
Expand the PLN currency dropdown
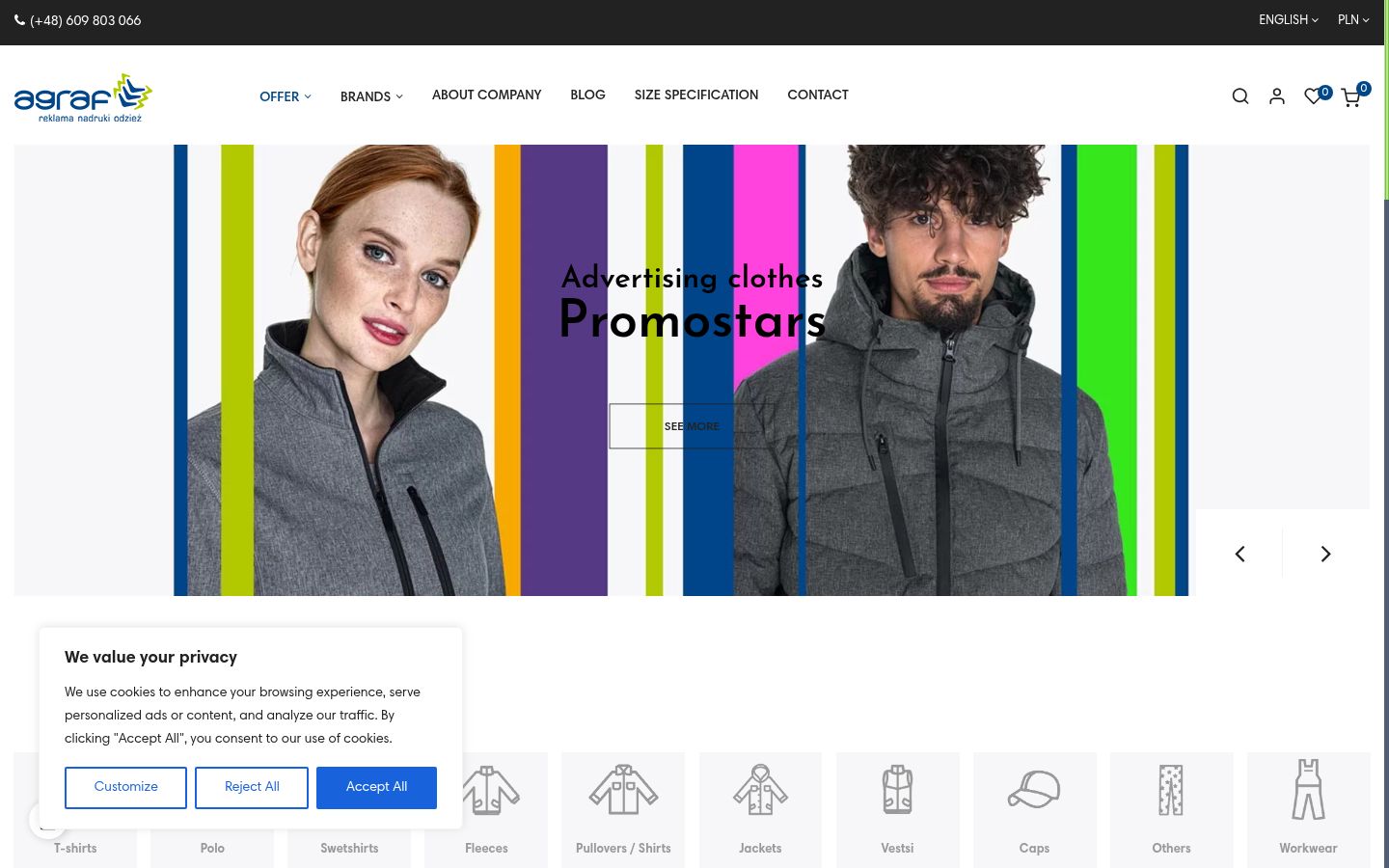(x=1353, y=20)
